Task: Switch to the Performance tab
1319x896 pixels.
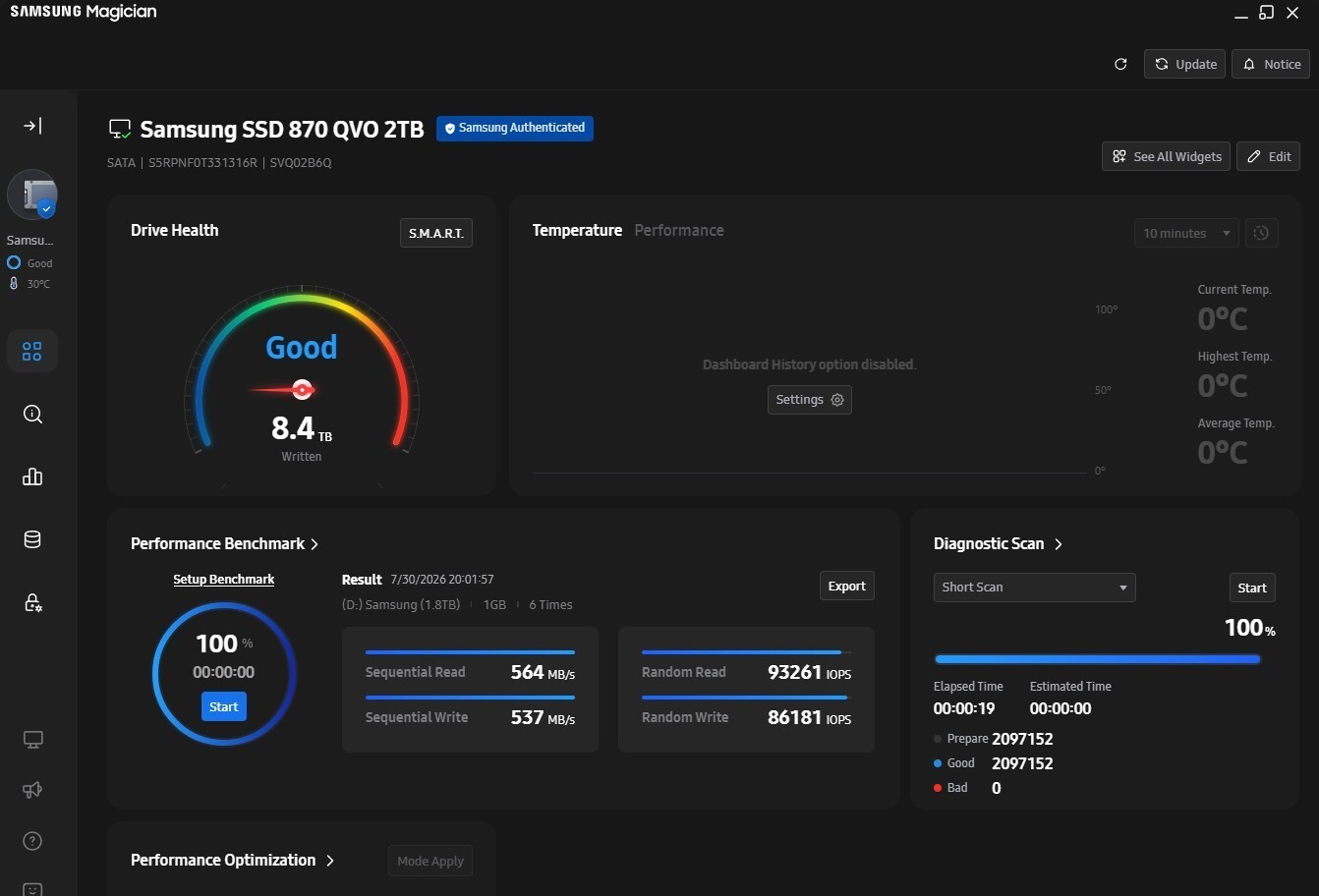Action: 679,230
